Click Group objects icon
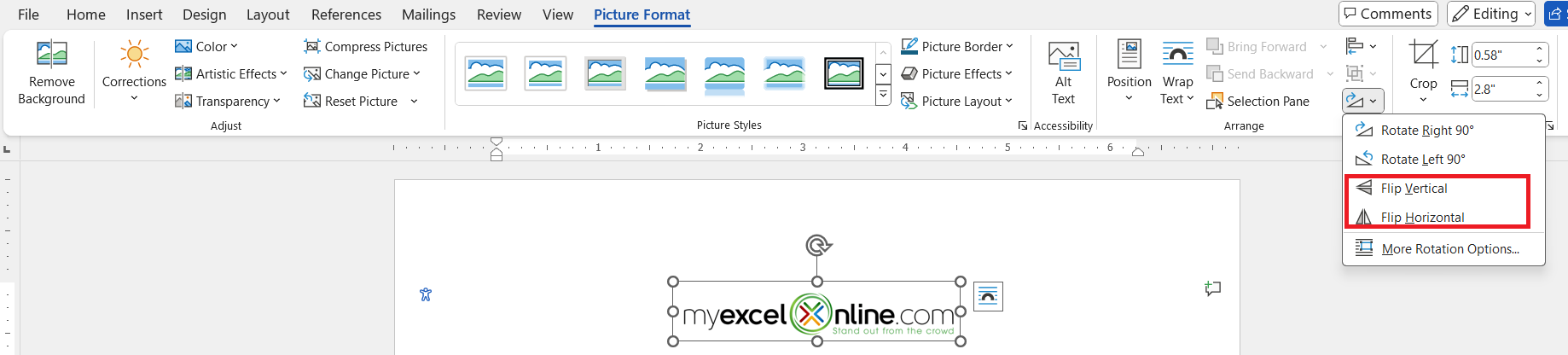1568x355 pixels. click(1354, 73)
